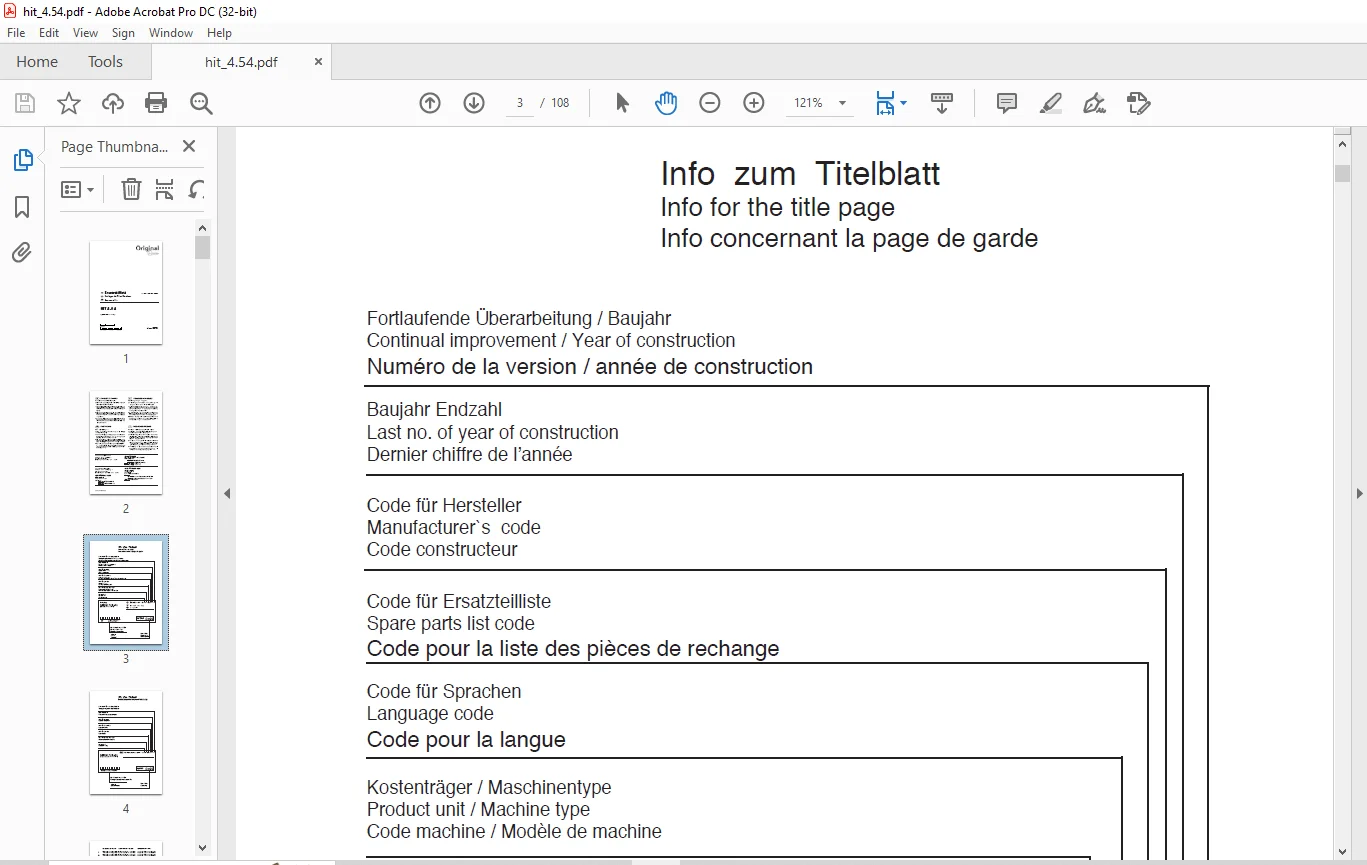Collapse left navigation pane arrow

(x=227, y=493)
